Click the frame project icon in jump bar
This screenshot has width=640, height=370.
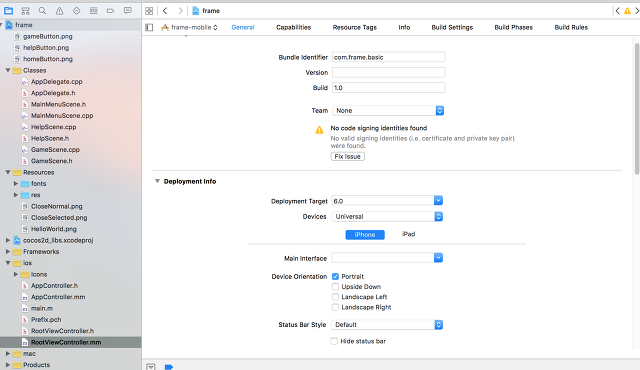[196, 11]
